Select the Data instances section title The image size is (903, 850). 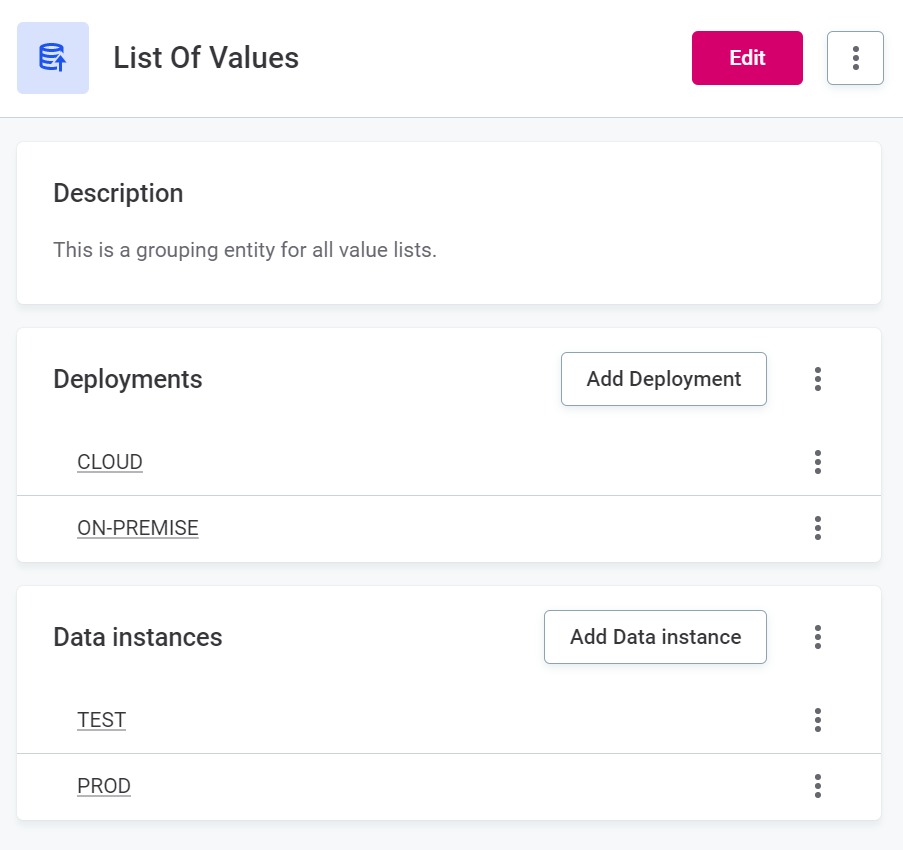click(138, 637)
